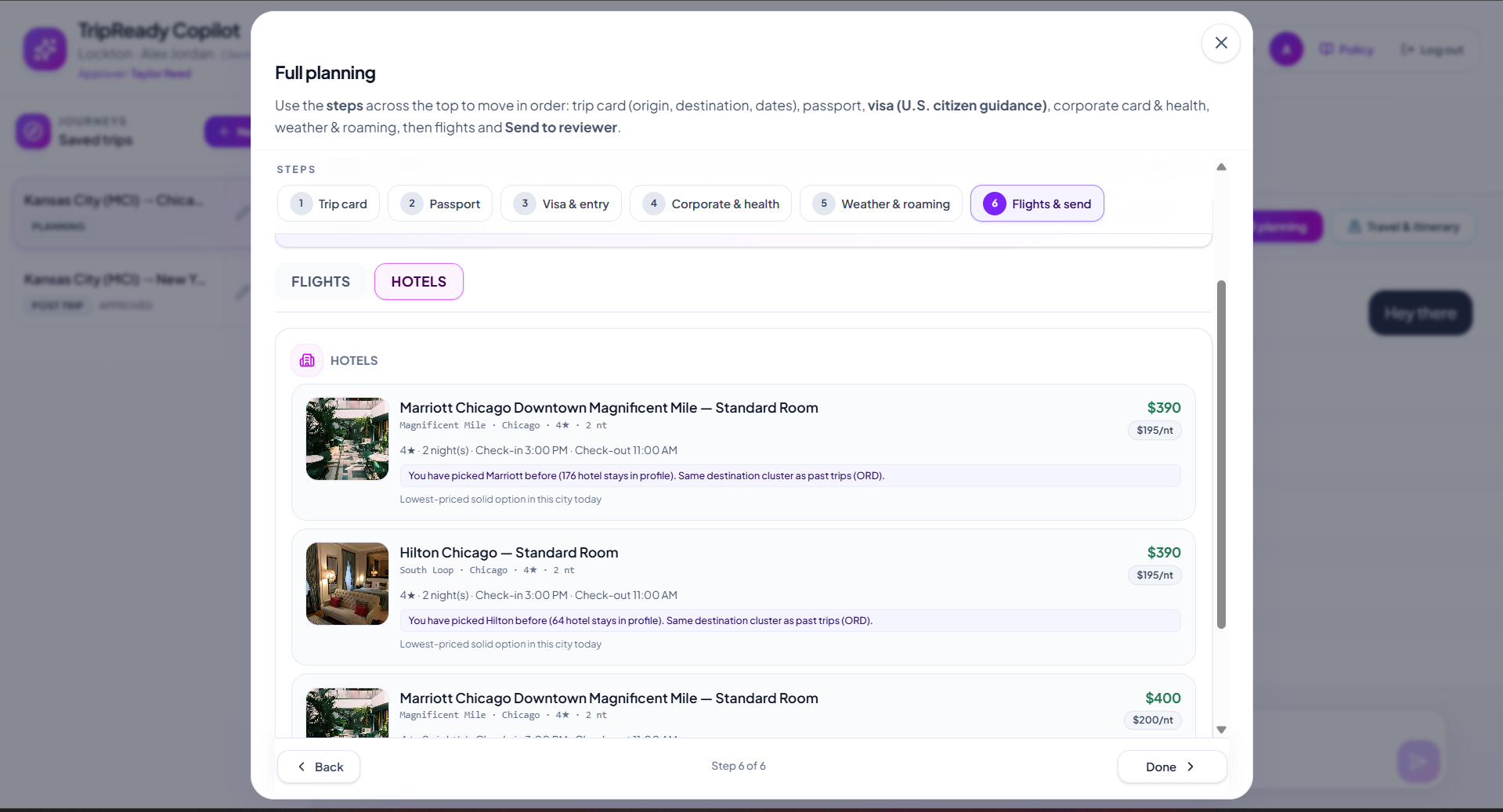Click the Done button
Screen dimensions: 1503x812
coord(1172,767)
